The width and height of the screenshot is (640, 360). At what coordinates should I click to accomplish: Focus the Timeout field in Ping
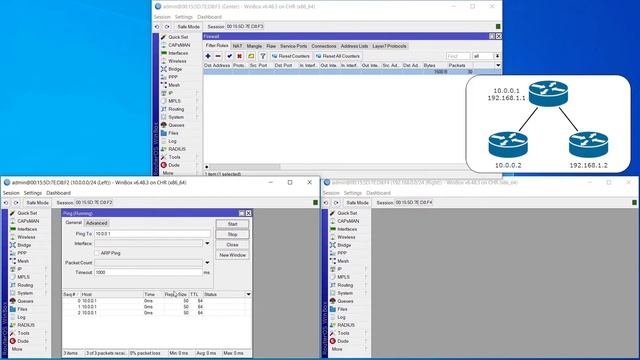(148, 272)
